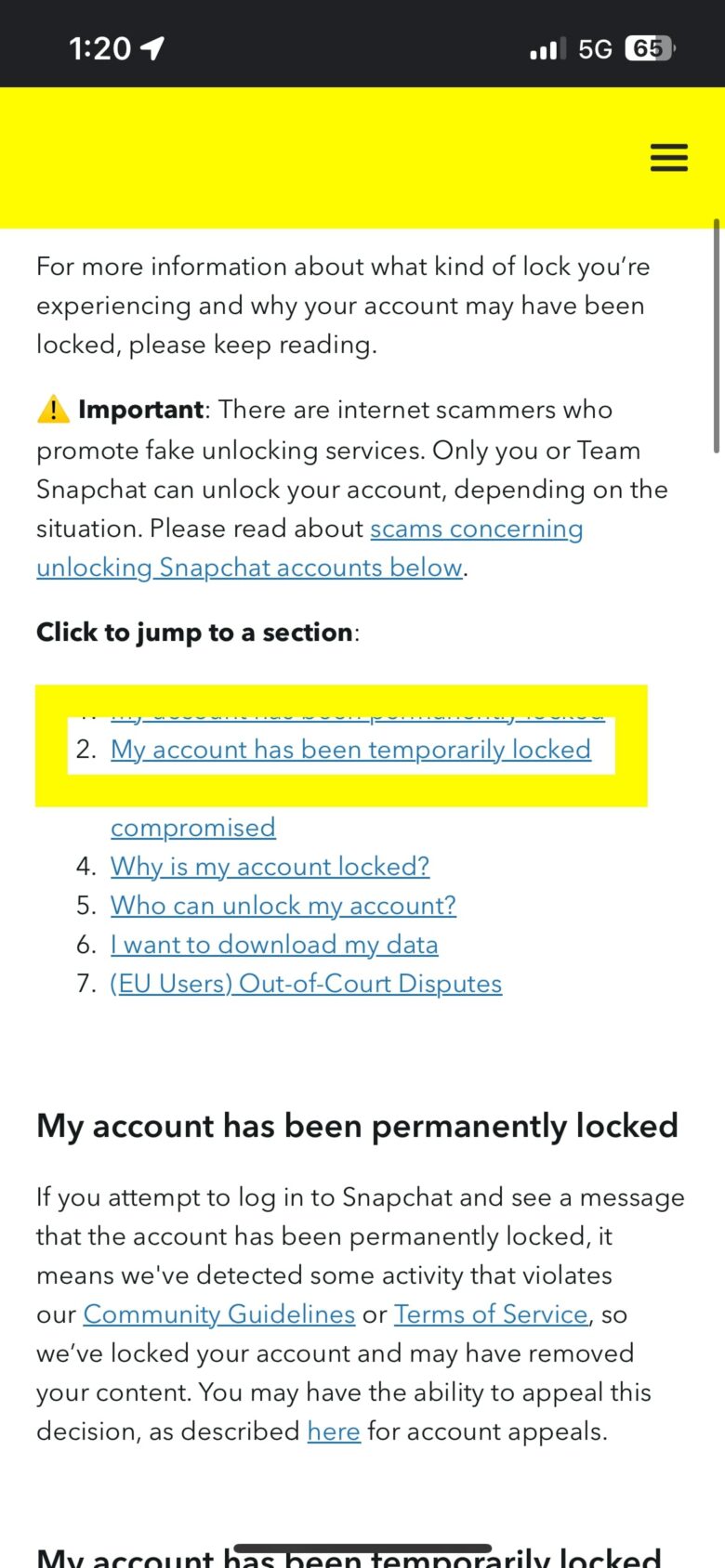Tap the battery indicator showing 65
This screenshot has height=1568, width=725.
coord(651,47)
